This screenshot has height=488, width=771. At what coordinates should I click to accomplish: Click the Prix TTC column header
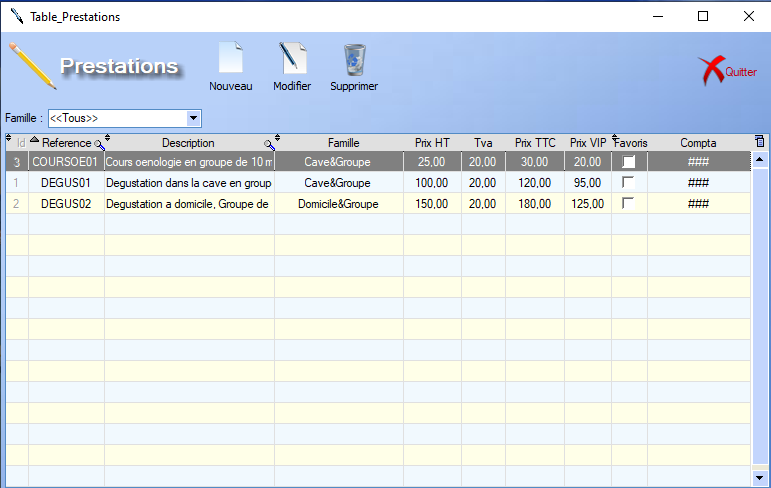click(534, 143)
